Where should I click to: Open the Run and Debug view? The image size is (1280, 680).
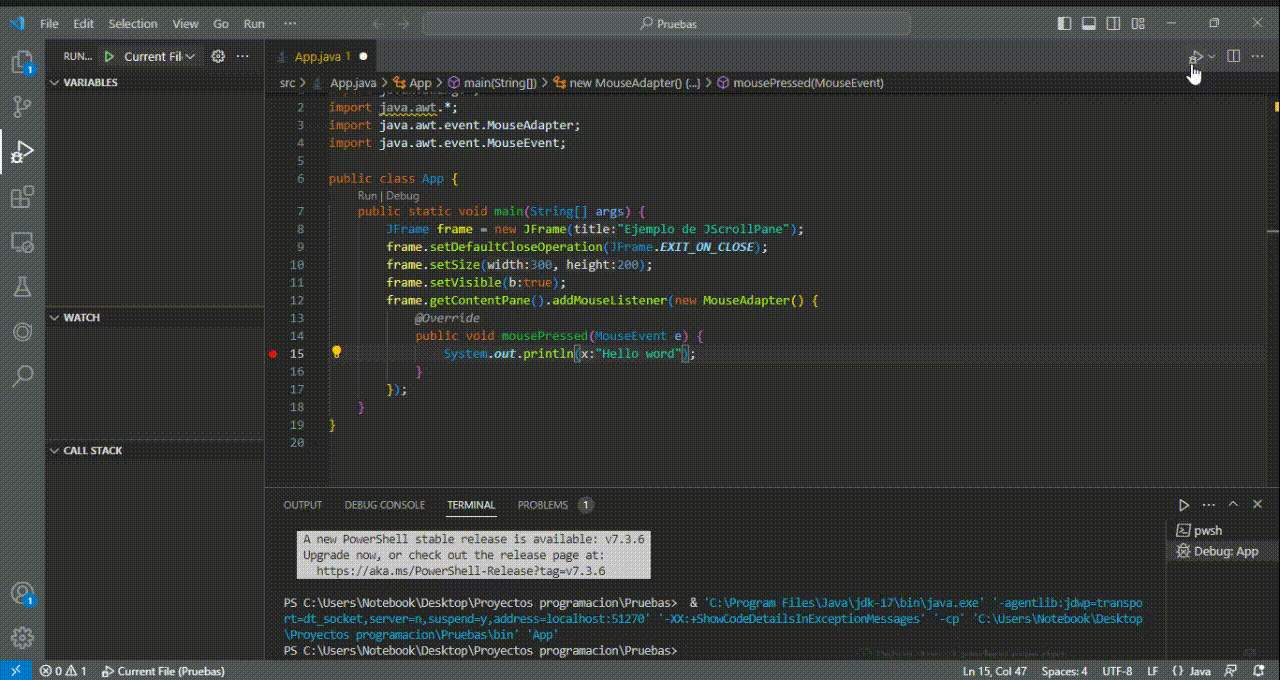coord(22,152)
